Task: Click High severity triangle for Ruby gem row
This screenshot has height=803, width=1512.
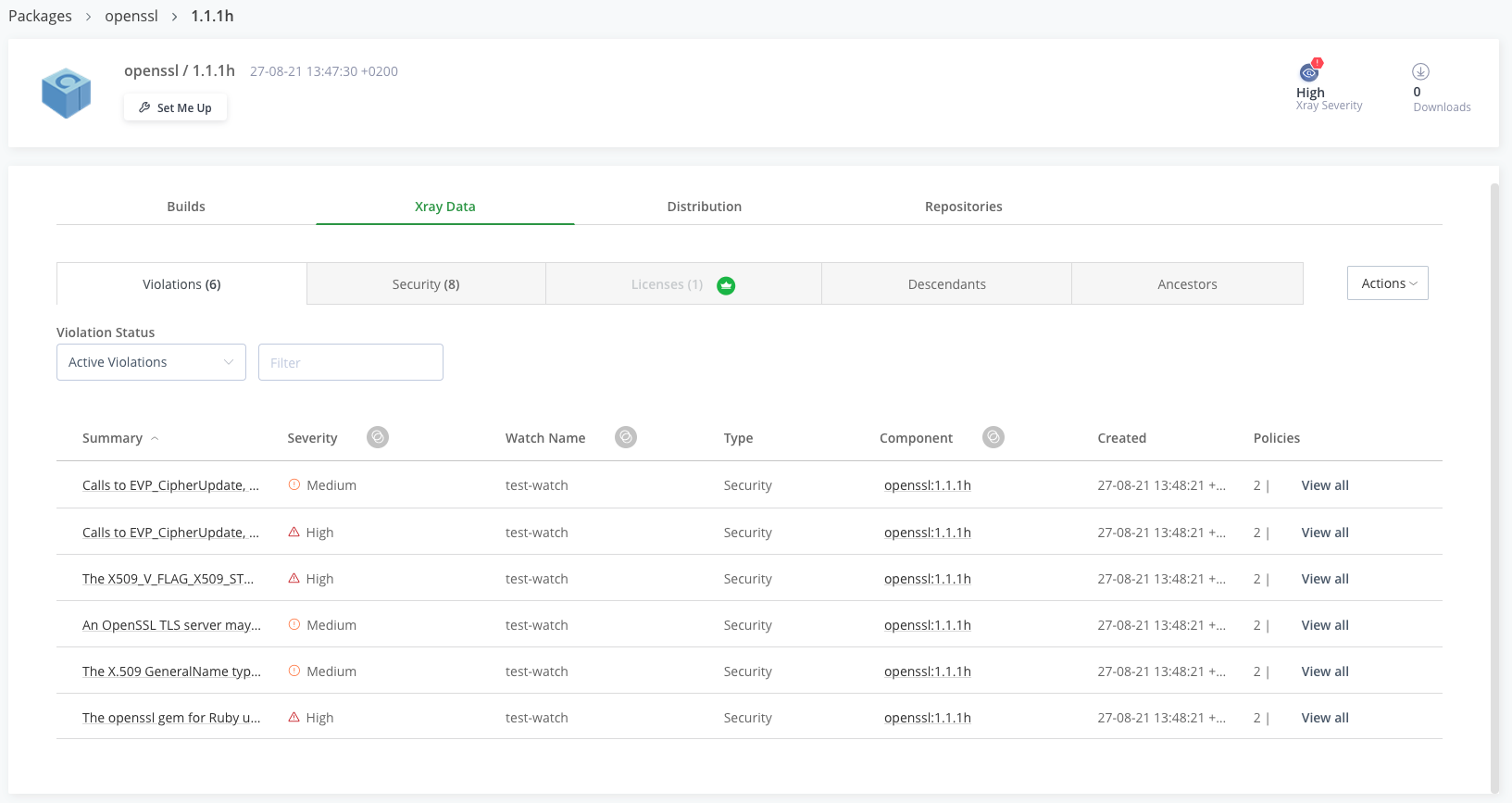Action: [x=294, y=717]
